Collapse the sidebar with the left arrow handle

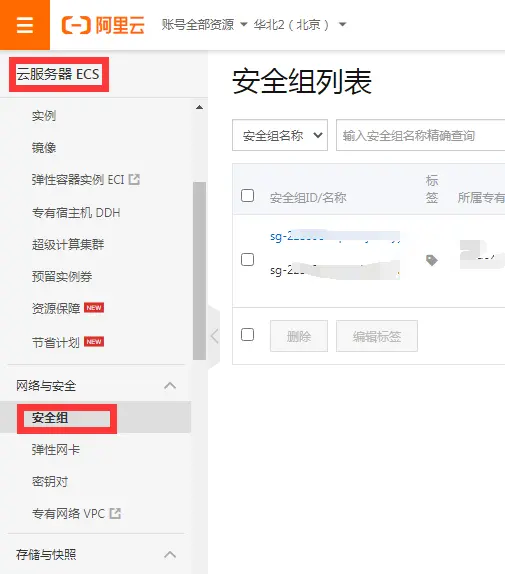(x=214, y=336)
